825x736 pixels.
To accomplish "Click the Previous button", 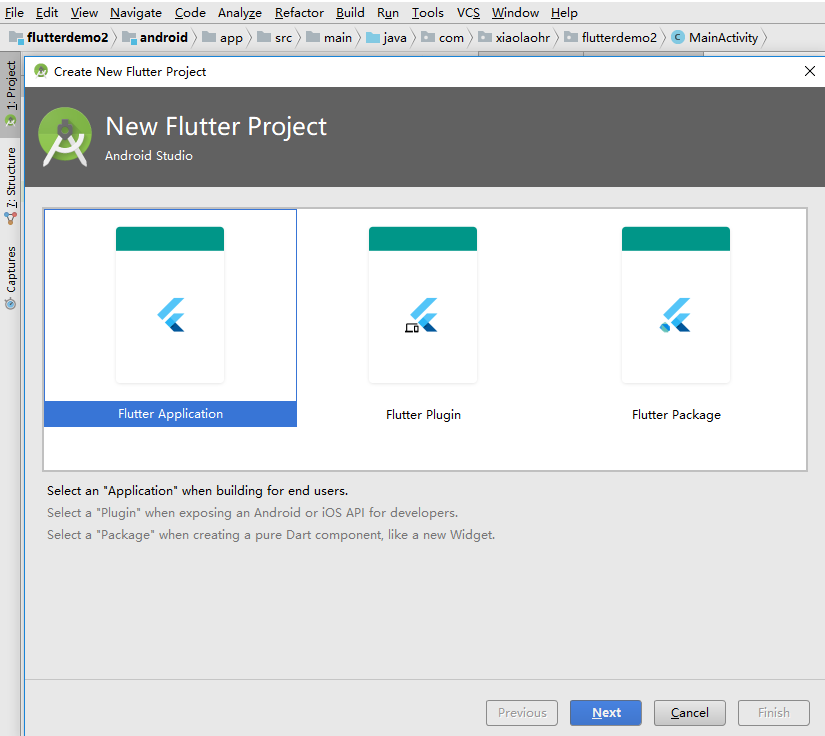I will point(522,713).
